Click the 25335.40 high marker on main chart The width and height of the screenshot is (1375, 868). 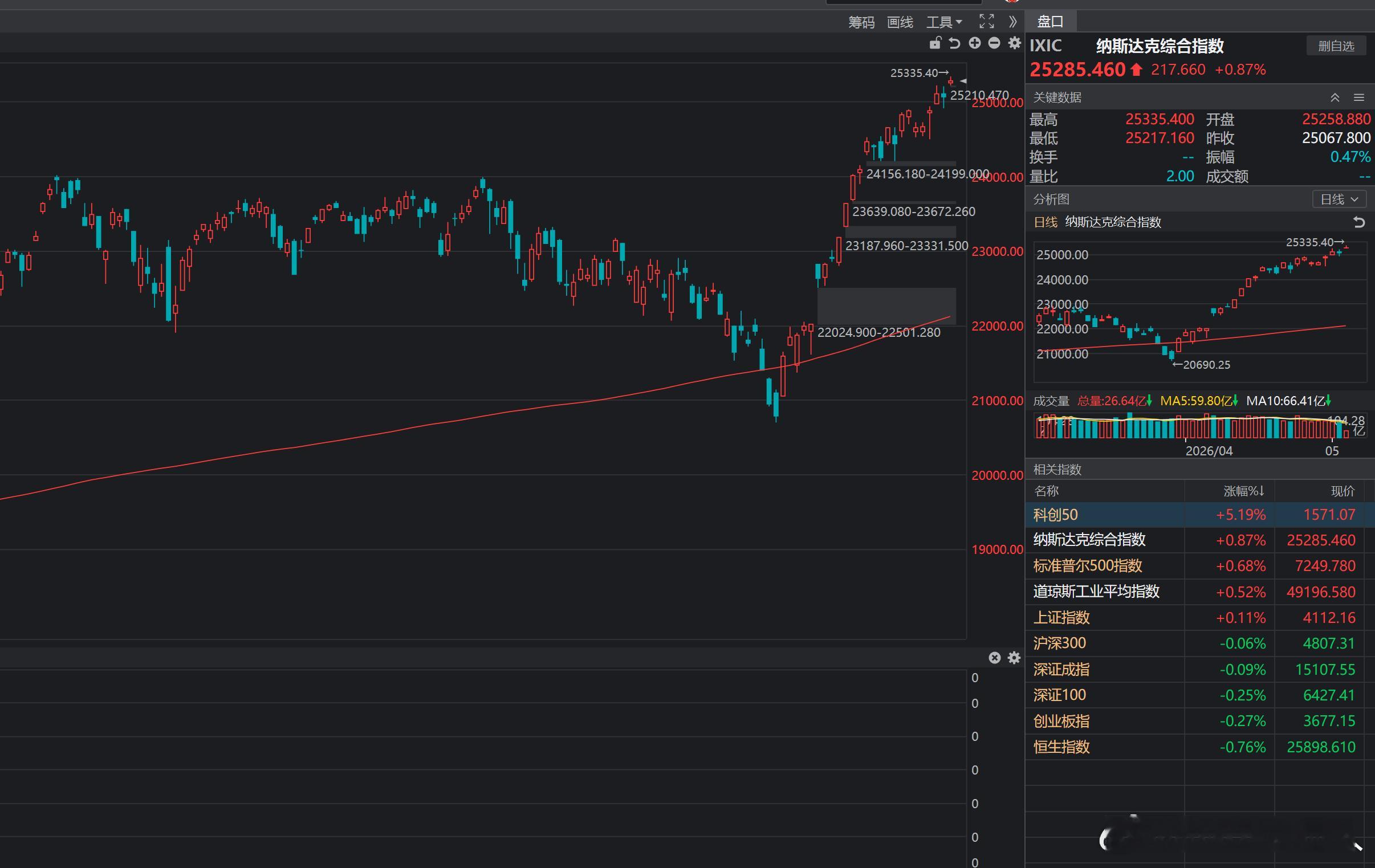pos(919,73)
